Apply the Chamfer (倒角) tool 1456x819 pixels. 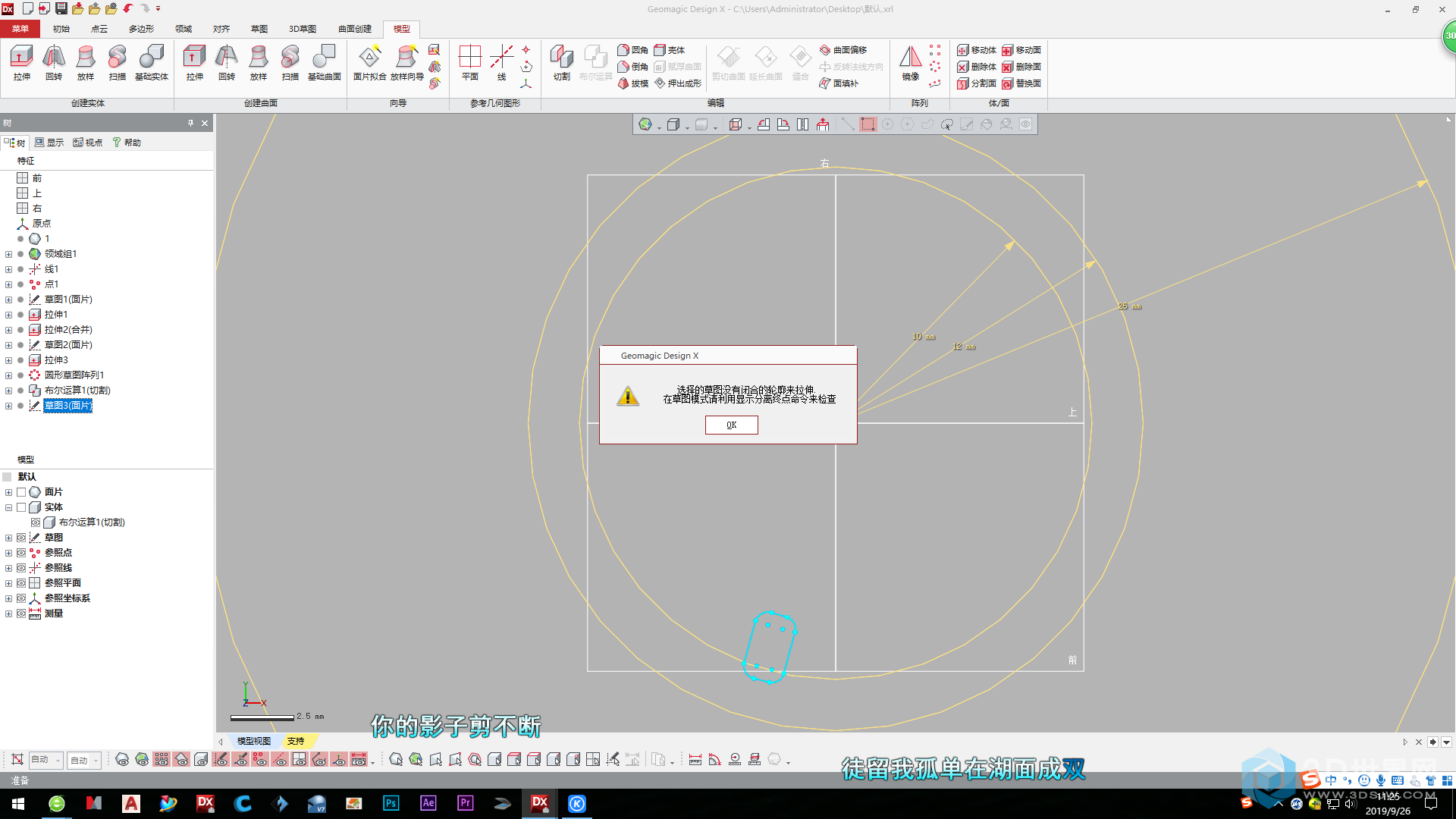pyautogui.click(x=633, y=67)
